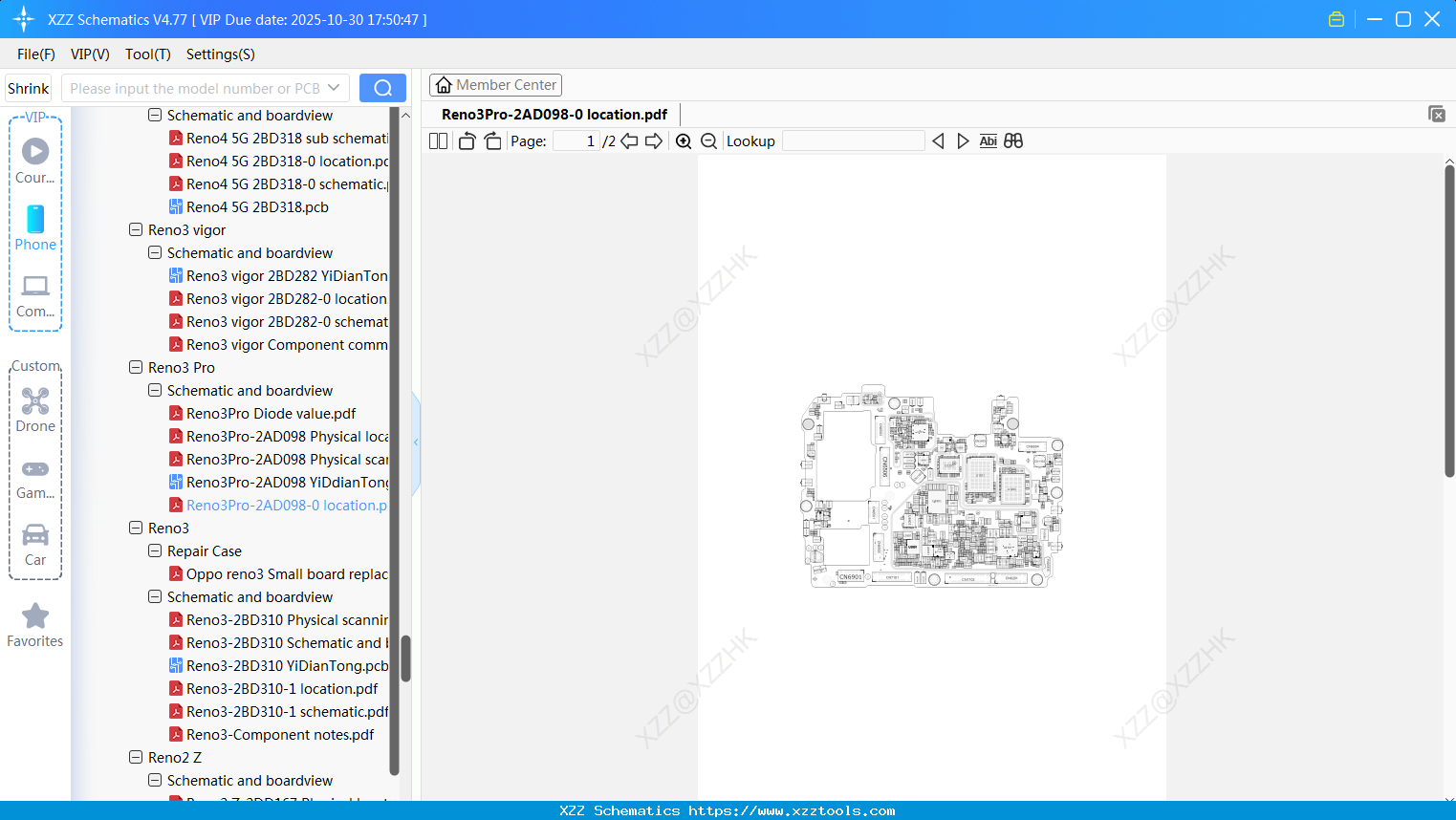This screenshot has width=1456, height=820.
Task: Collapse the Reno2 Z node
Action: point(136,757)
